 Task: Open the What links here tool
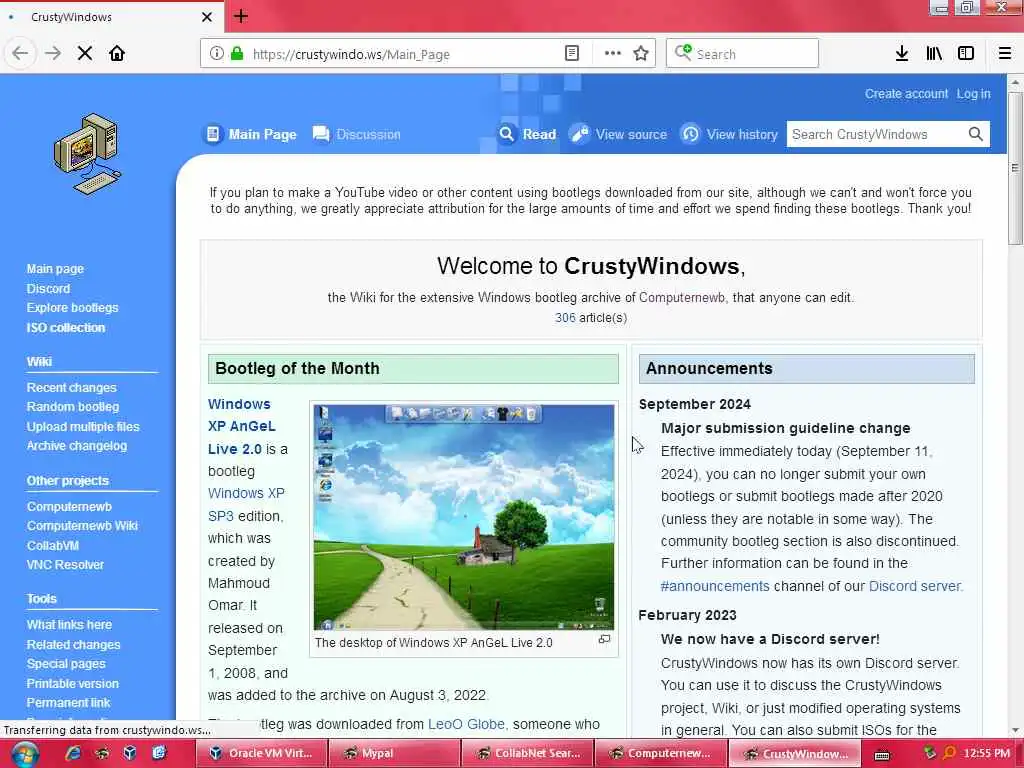tap(69, 625)
